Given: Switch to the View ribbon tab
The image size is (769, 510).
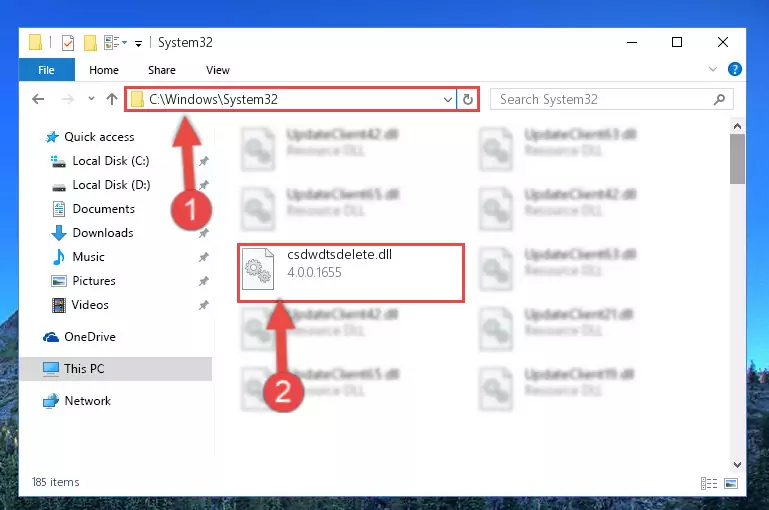Looking at the screenshot, I should (218, 70).
